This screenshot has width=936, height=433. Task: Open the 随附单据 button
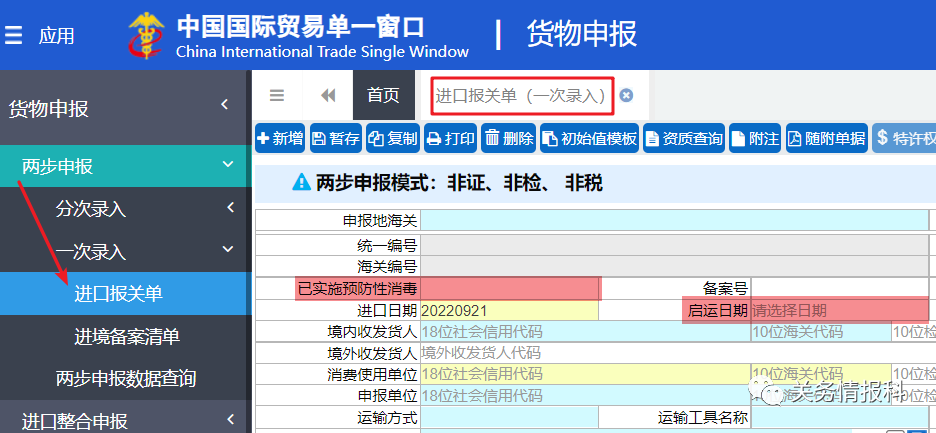point(827,138)
